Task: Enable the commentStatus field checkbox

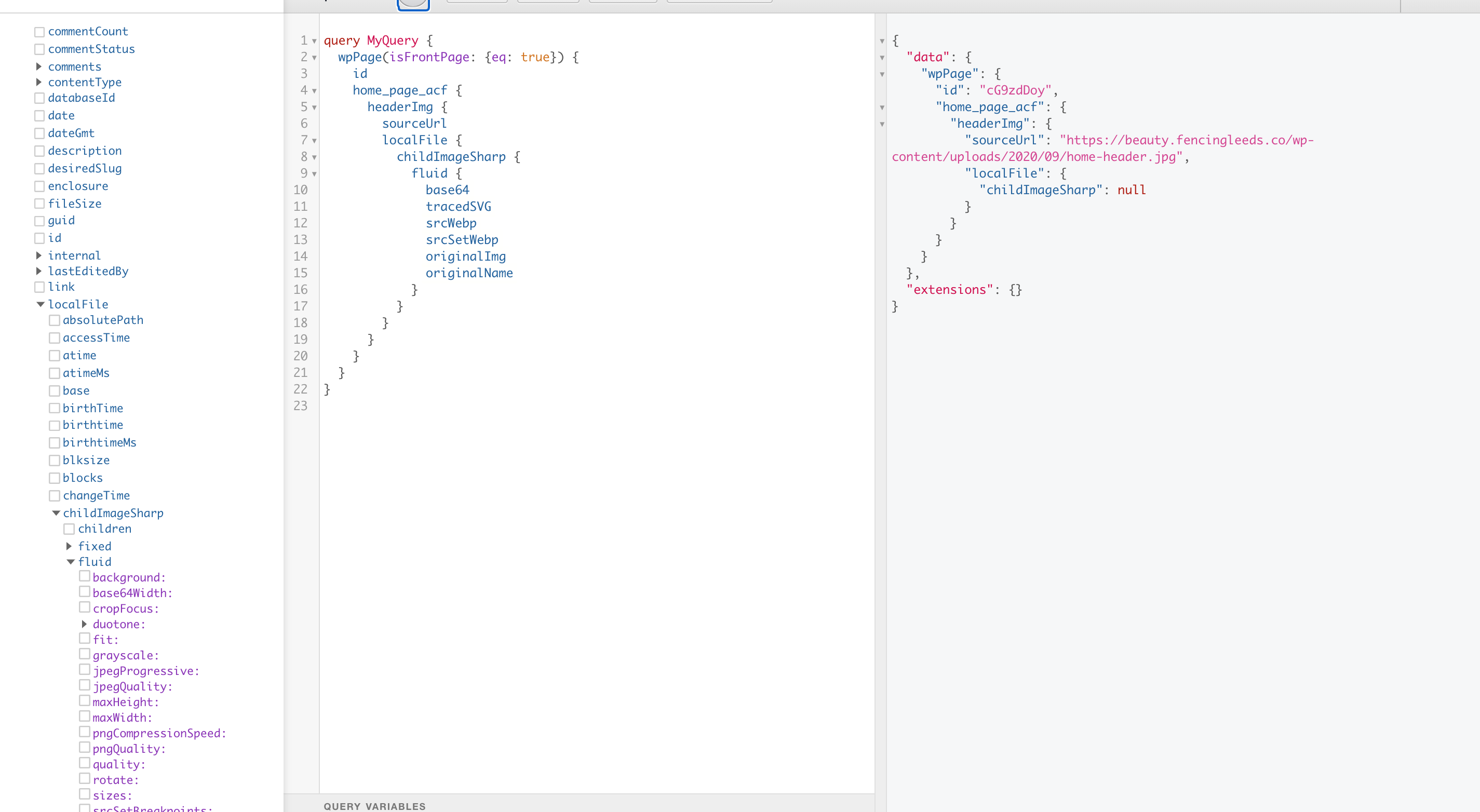Action: (x=39, y=49)
